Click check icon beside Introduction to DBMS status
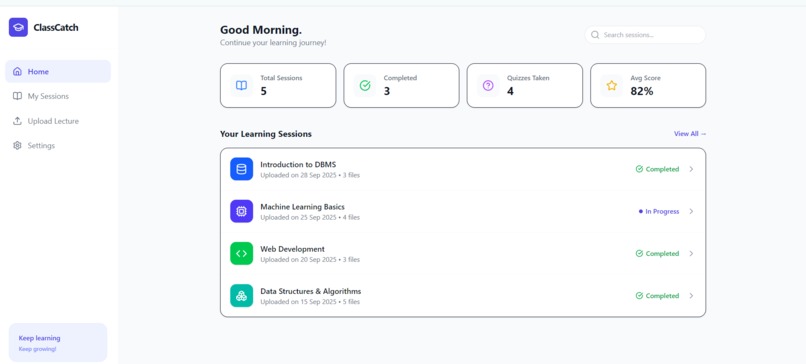806x364 pixels. click(639, 169)
